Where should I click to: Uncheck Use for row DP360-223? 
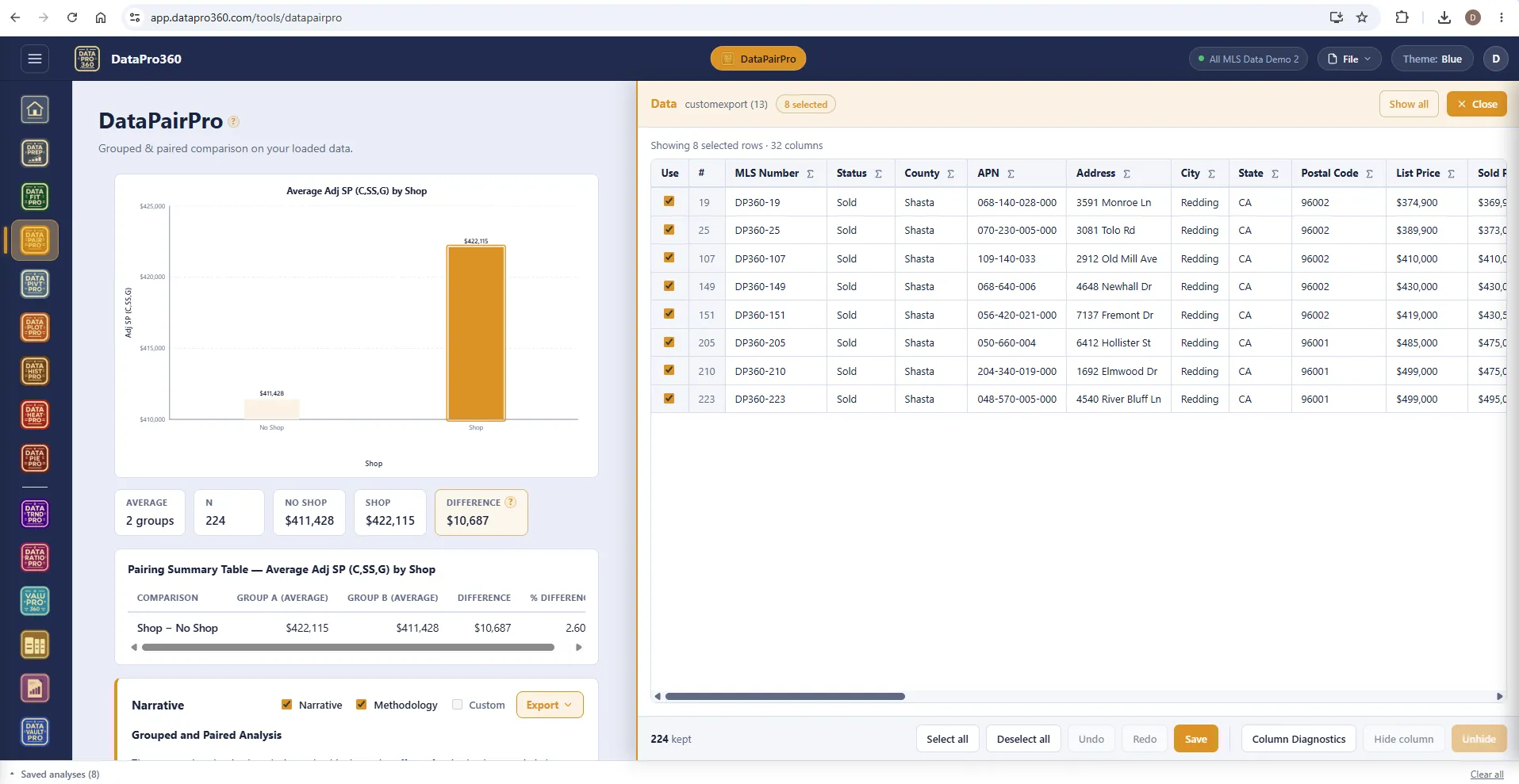point(669,399)
